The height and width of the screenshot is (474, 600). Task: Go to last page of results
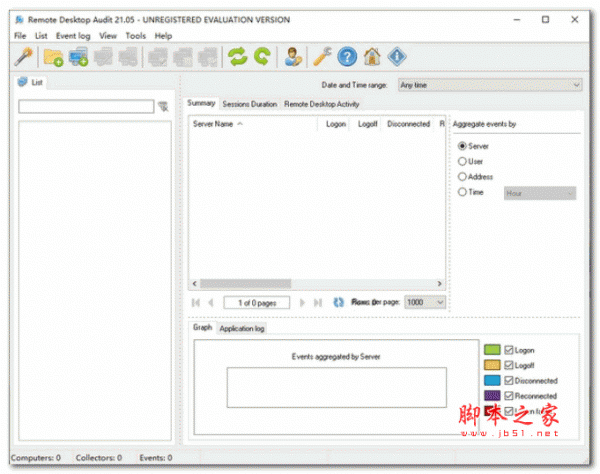point(318,303)
